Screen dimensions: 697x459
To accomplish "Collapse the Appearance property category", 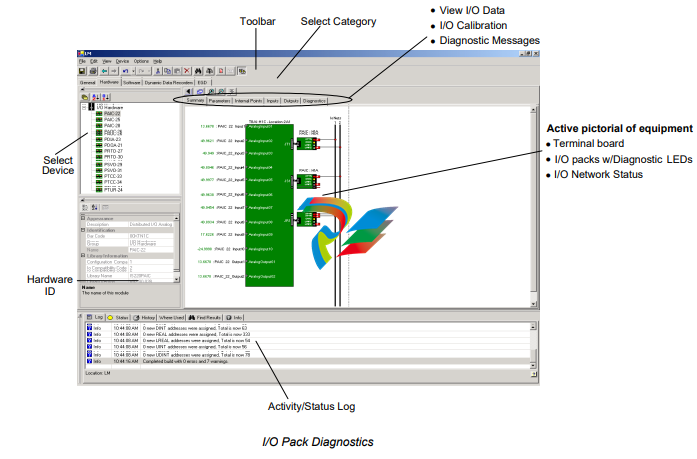I will (83, 218).
